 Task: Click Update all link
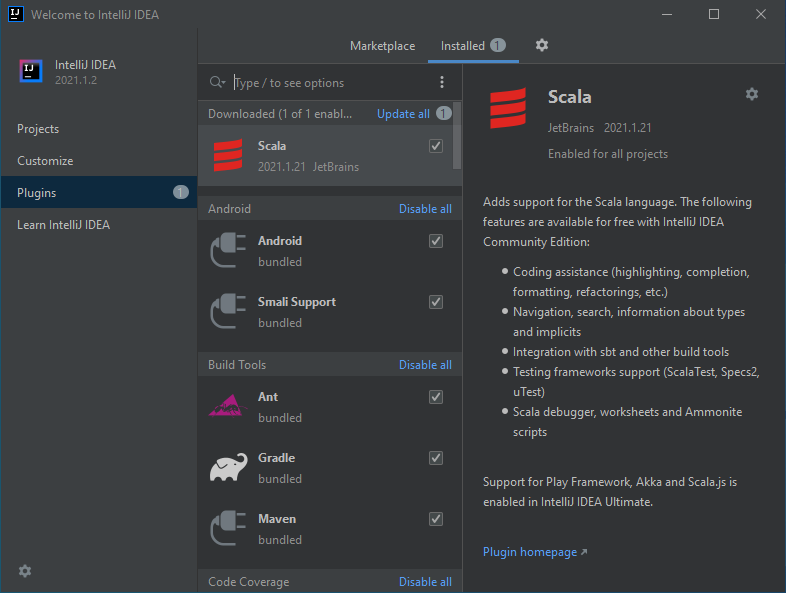403,114
